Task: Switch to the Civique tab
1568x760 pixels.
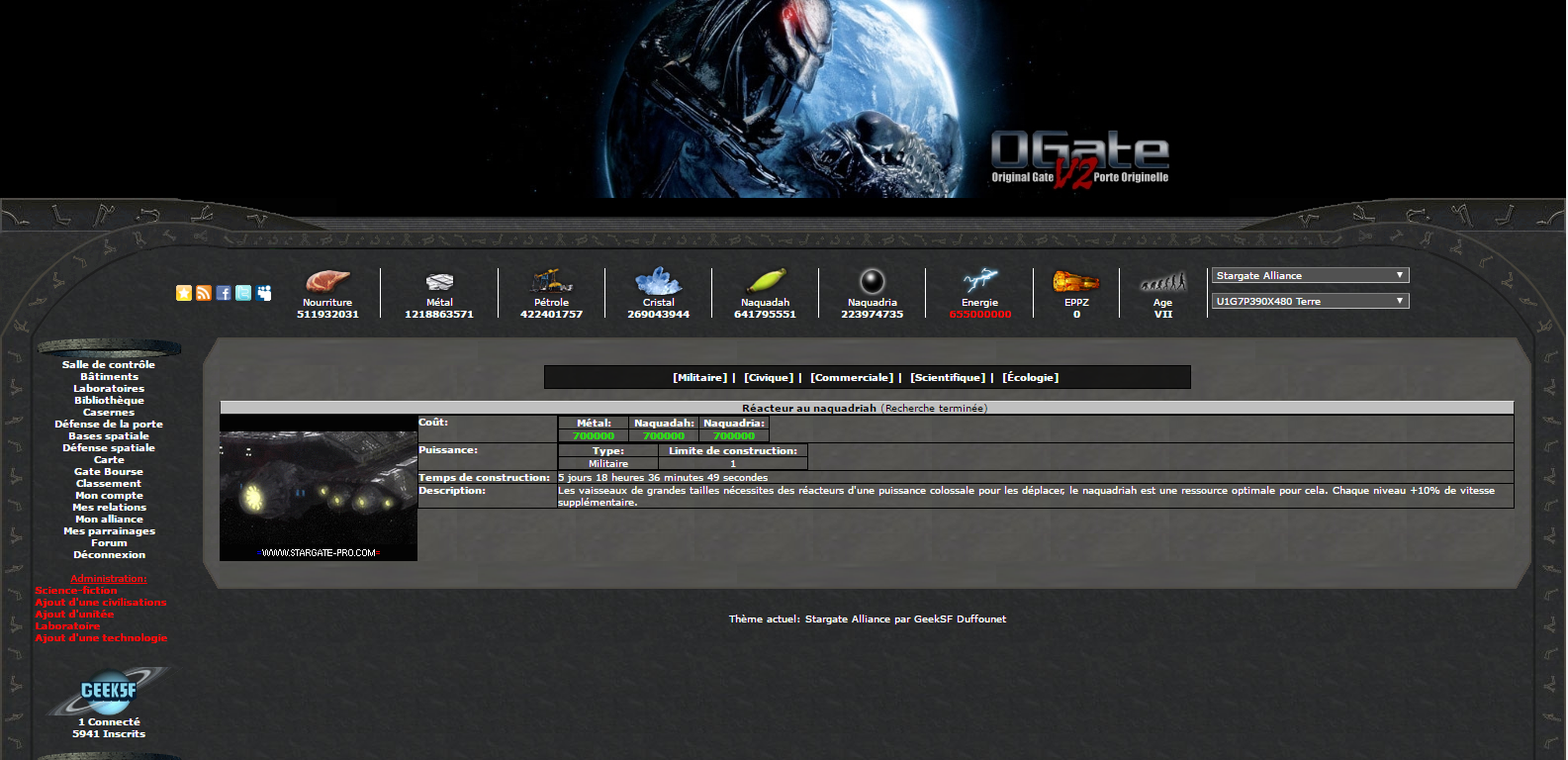Action: pos(769,378)
